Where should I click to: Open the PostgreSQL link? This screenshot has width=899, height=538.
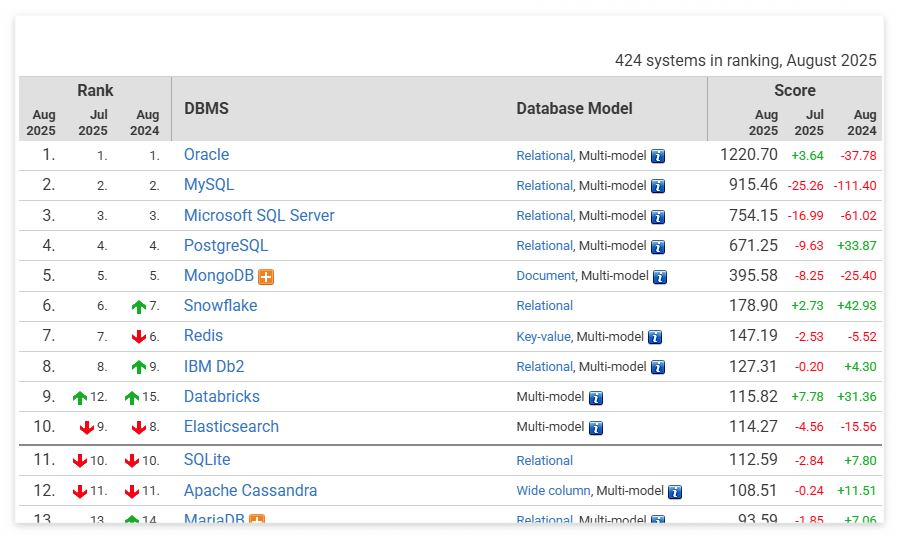click(226, 245)
